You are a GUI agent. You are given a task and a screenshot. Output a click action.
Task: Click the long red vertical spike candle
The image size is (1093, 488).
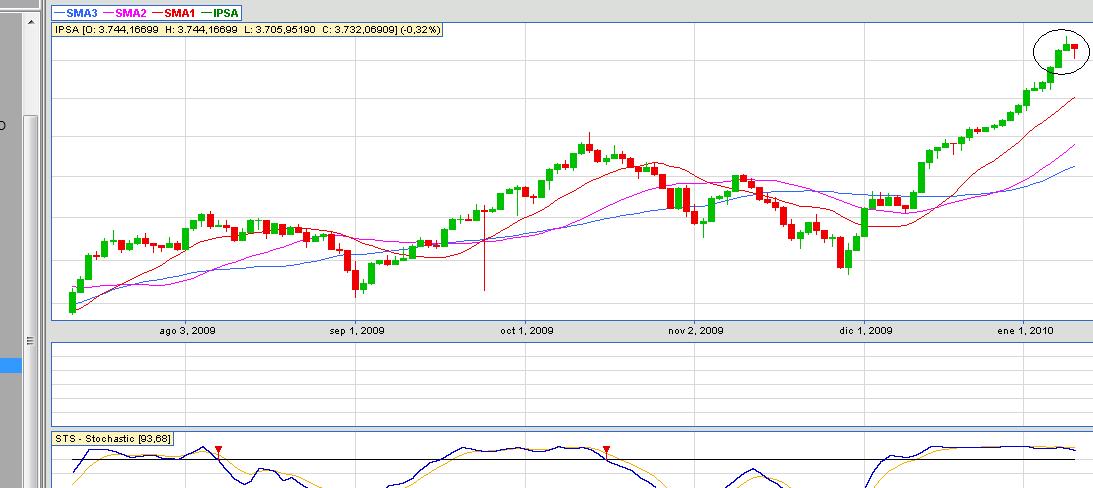484,247
